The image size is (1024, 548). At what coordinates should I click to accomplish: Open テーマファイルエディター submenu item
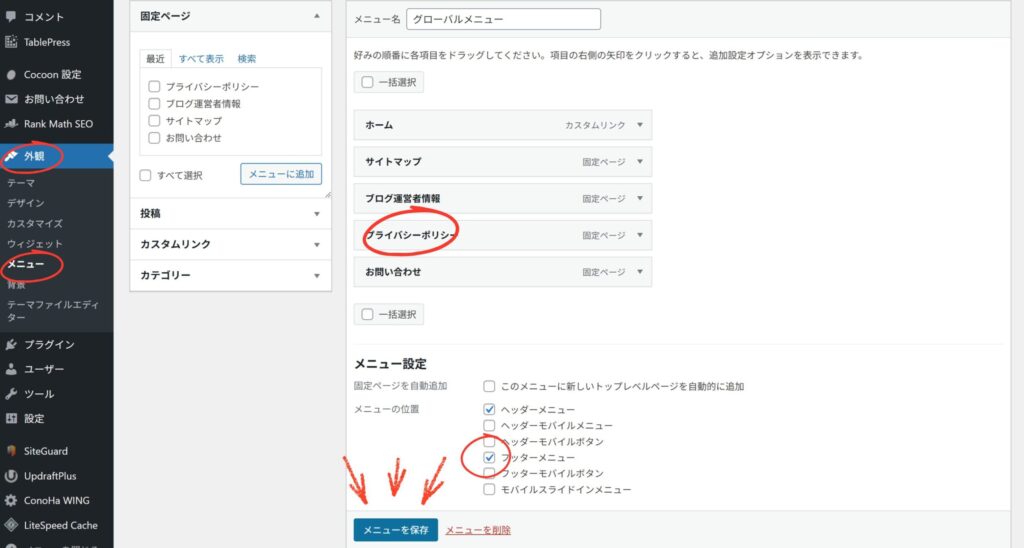point(52,311)
